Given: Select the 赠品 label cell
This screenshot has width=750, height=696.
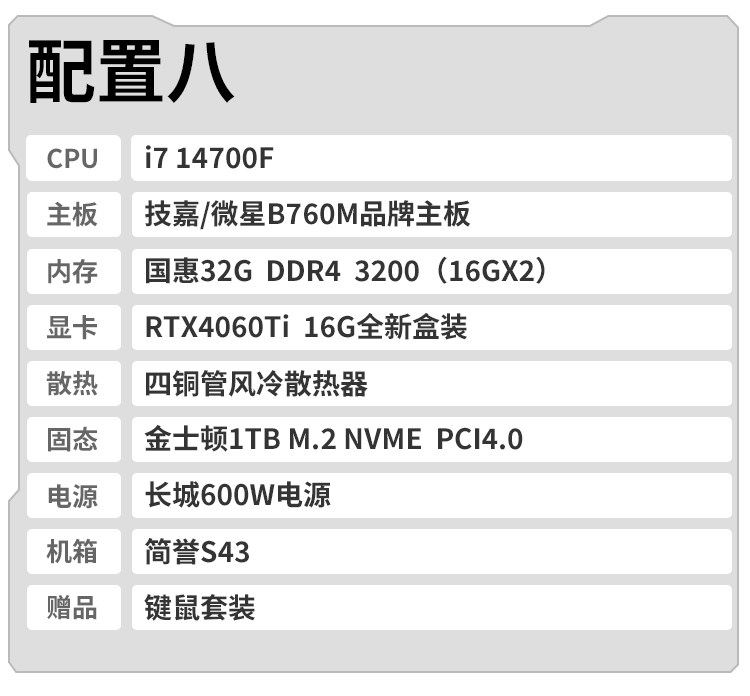Looking at the screenshot, I should [73, 607].
